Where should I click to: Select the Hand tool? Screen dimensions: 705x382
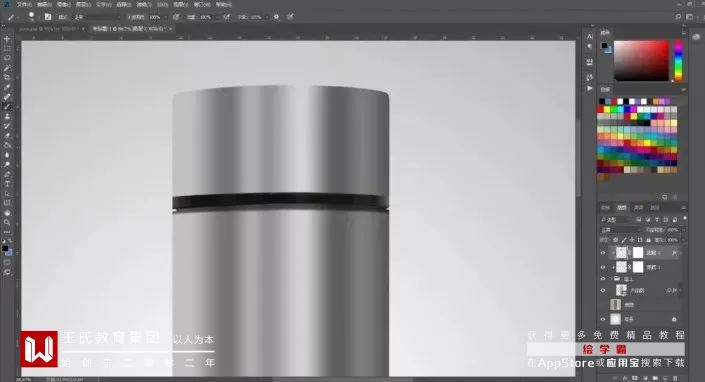(7, 213)
